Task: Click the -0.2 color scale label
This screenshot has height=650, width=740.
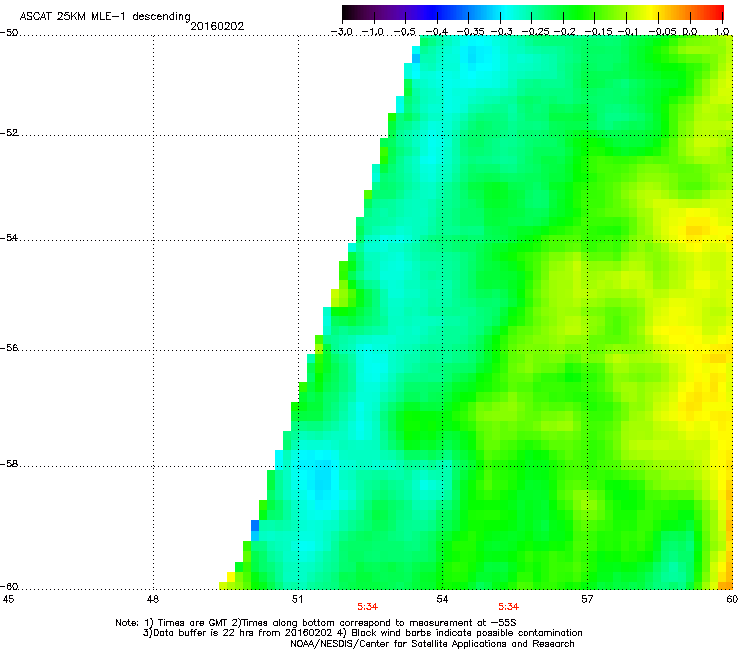Action: click(x=564, y=32)
